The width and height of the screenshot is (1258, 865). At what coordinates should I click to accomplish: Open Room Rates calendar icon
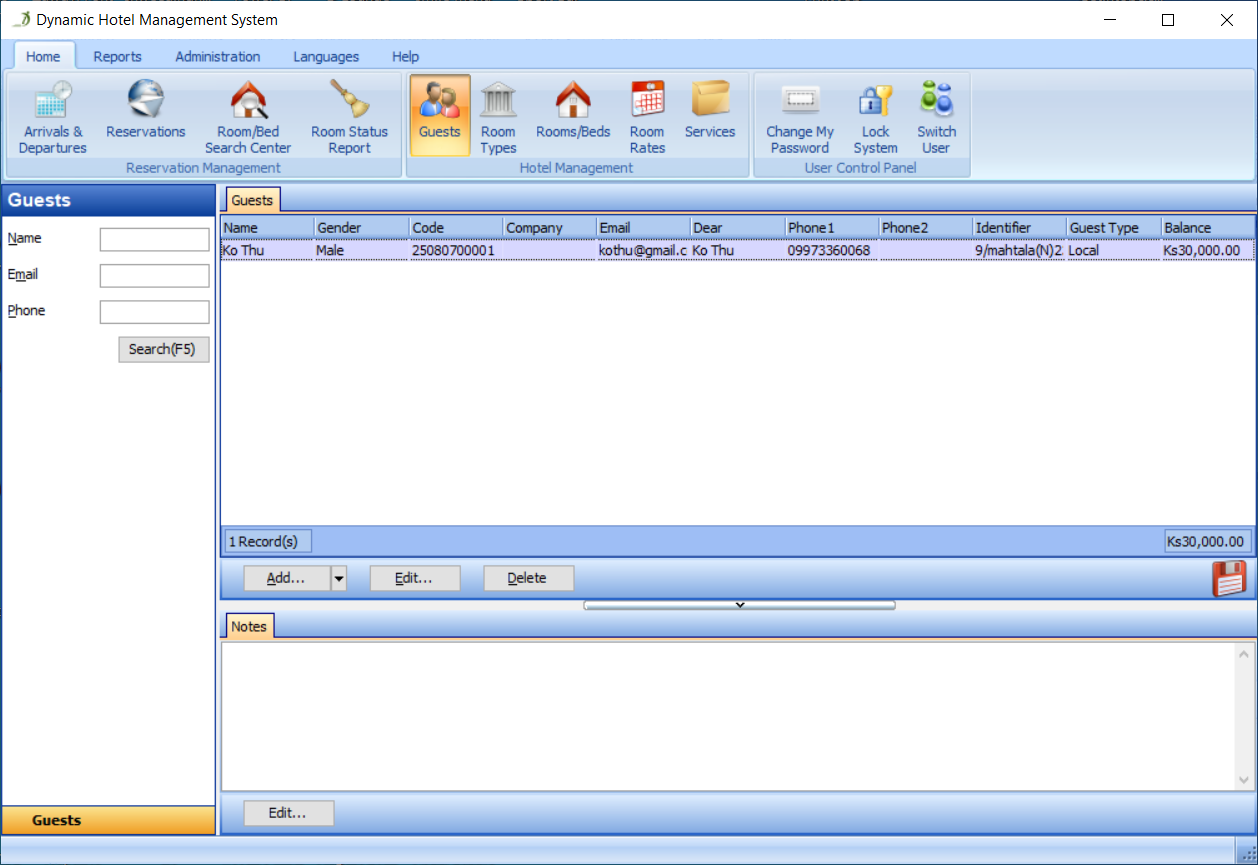647,117
